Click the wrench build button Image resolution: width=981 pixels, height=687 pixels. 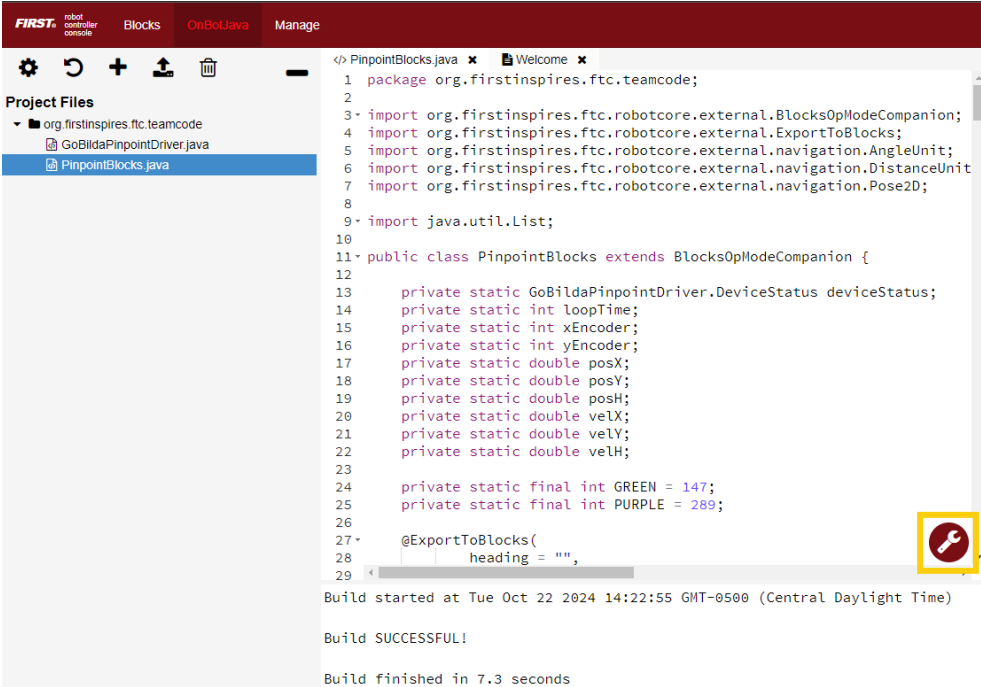coord(947,543)
